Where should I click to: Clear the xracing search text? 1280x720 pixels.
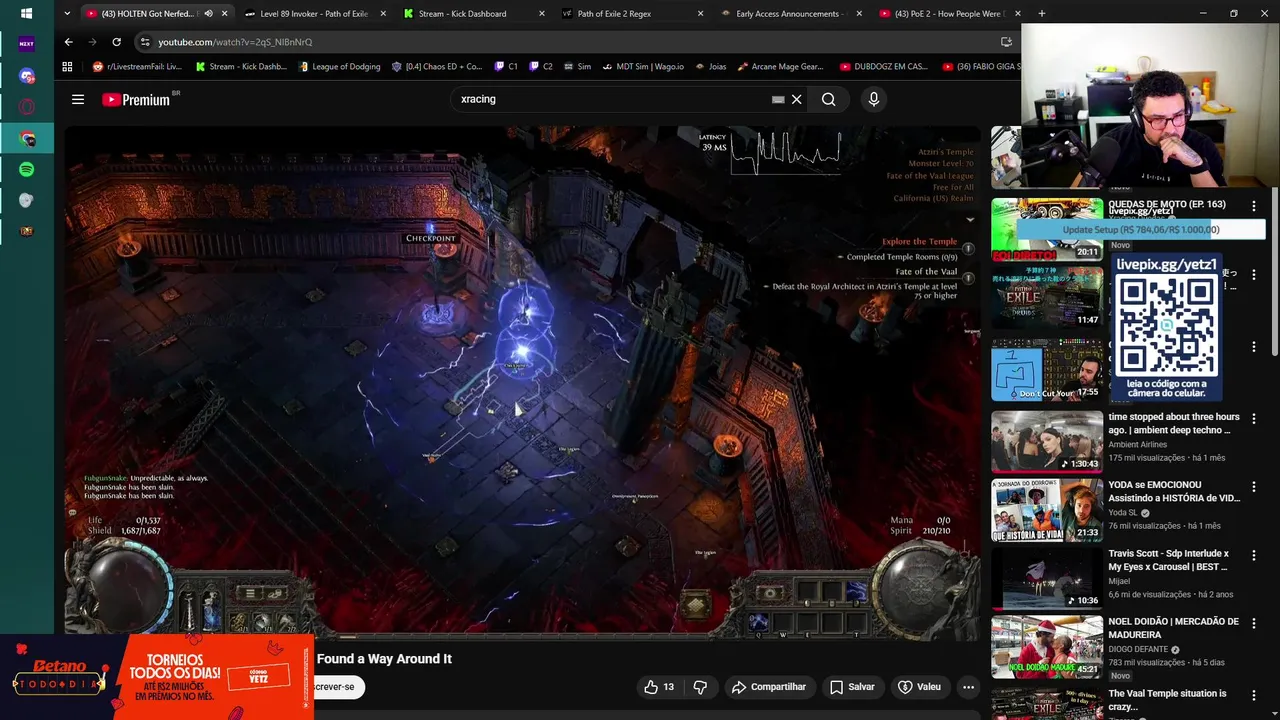tap(797, 99)
